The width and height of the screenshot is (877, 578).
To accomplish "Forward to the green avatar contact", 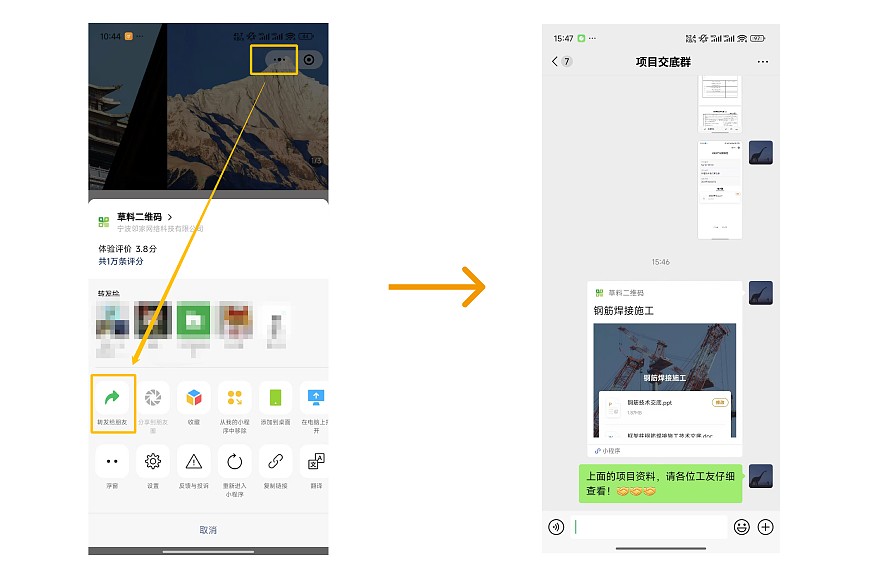I will click(194, 319).
